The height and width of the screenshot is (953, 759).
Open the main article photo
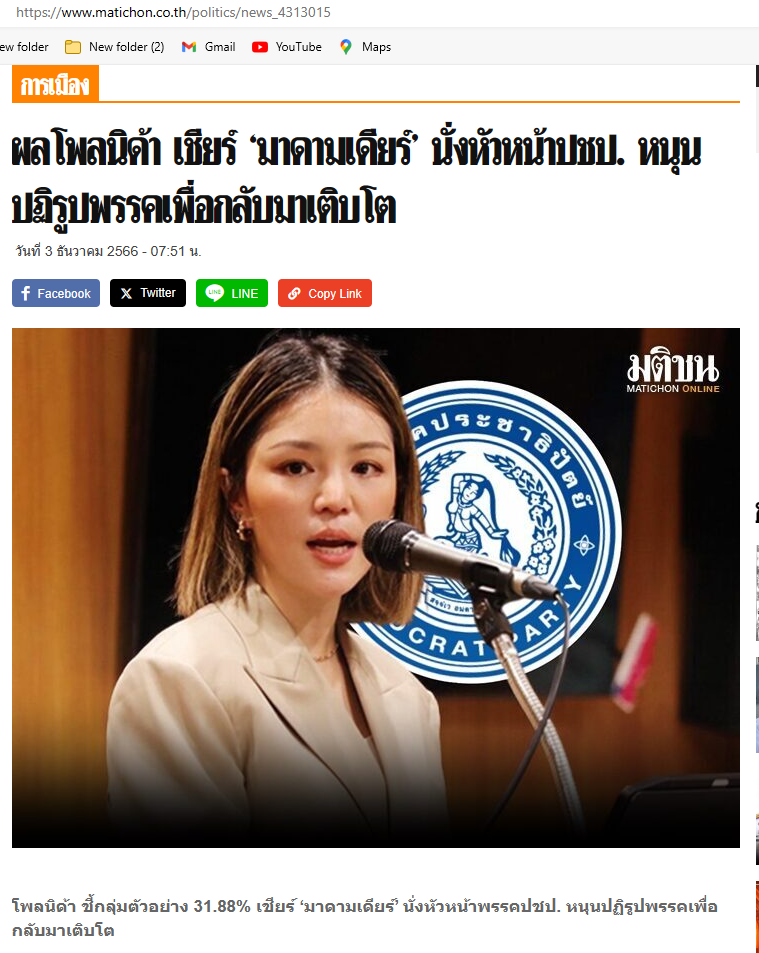click(376, 588)
